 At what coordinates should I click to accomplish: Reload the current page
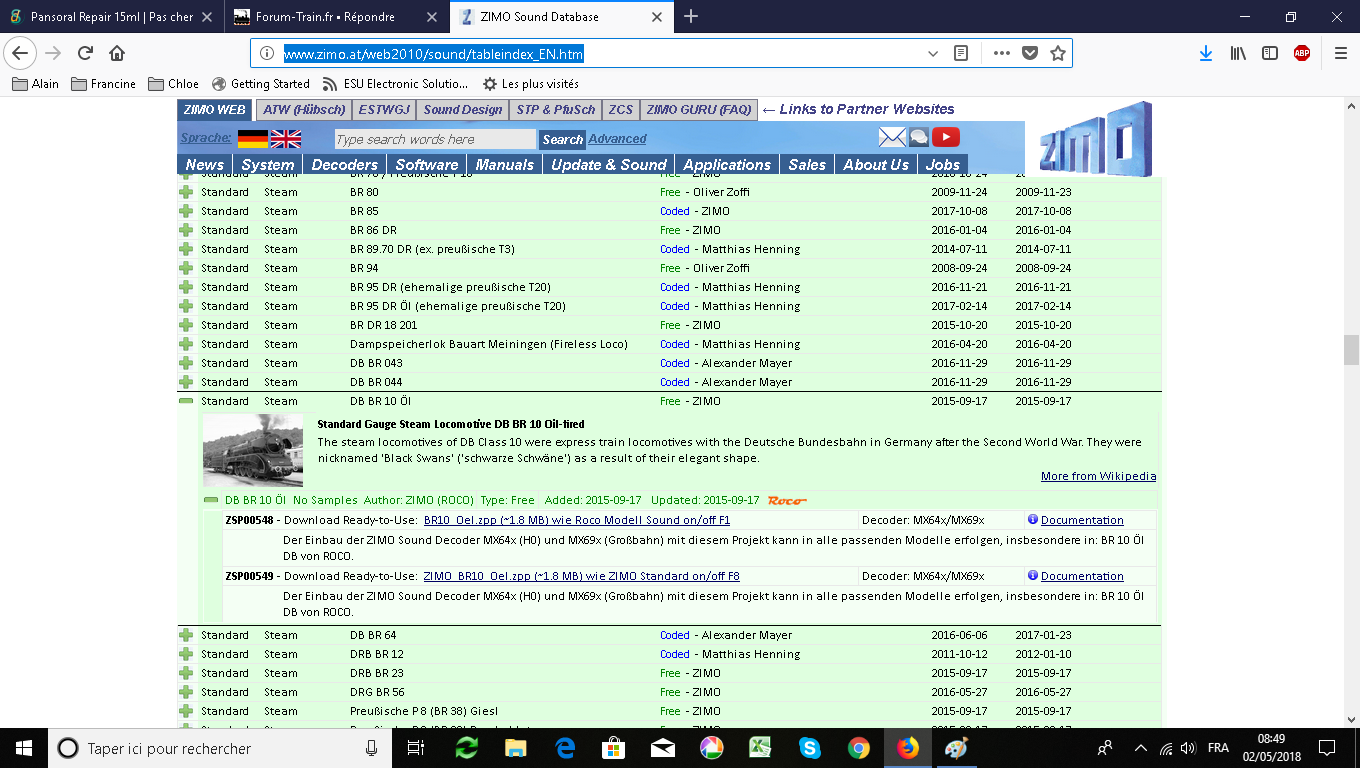(85, 54)
